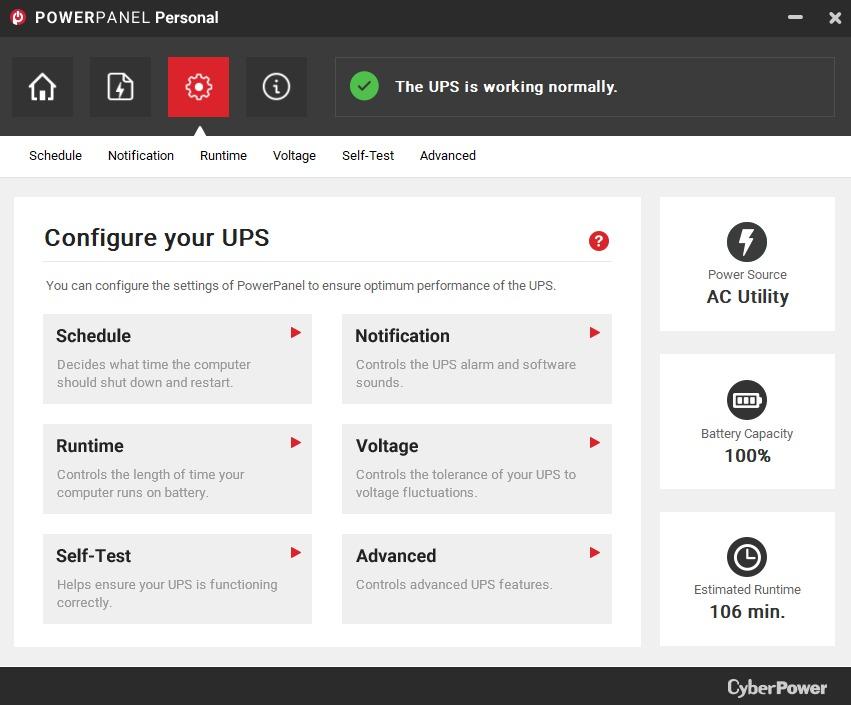This screenshot has height=705, width=851.
Task: Select the Configuration gear icon
Action: (x=198, y=87)
